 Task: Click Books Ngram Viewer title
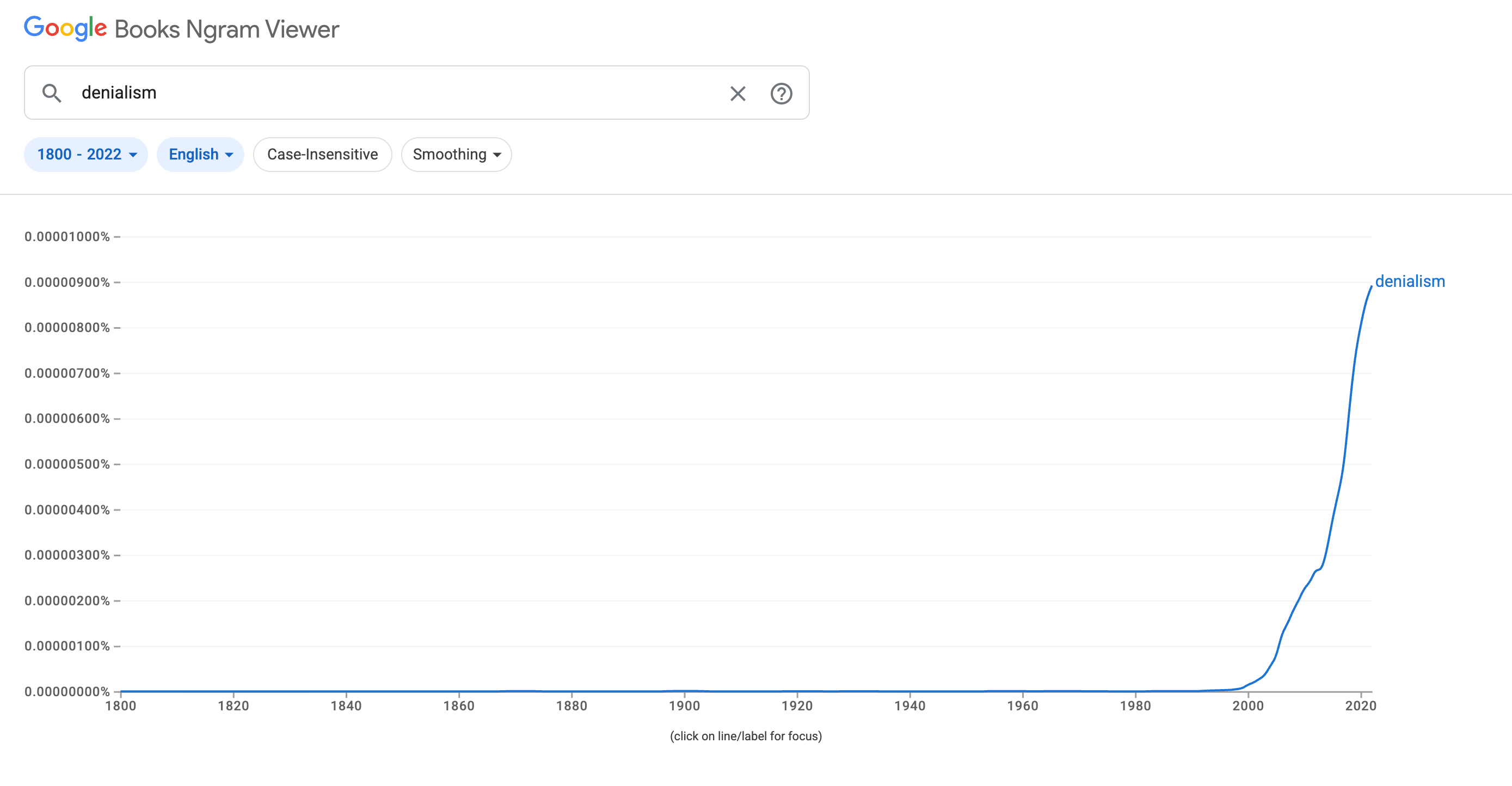tap(226, 29)
